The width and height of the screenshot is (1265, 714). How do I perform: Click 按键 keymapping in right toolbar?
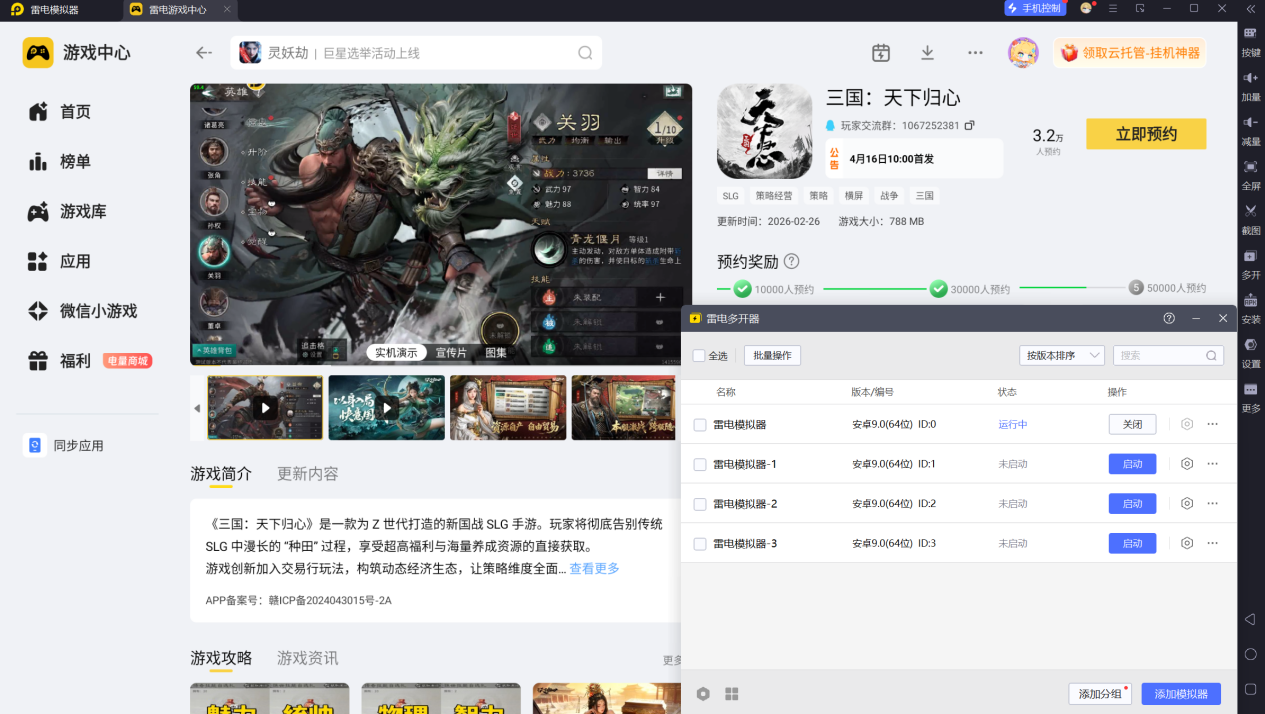[1251, 42]
